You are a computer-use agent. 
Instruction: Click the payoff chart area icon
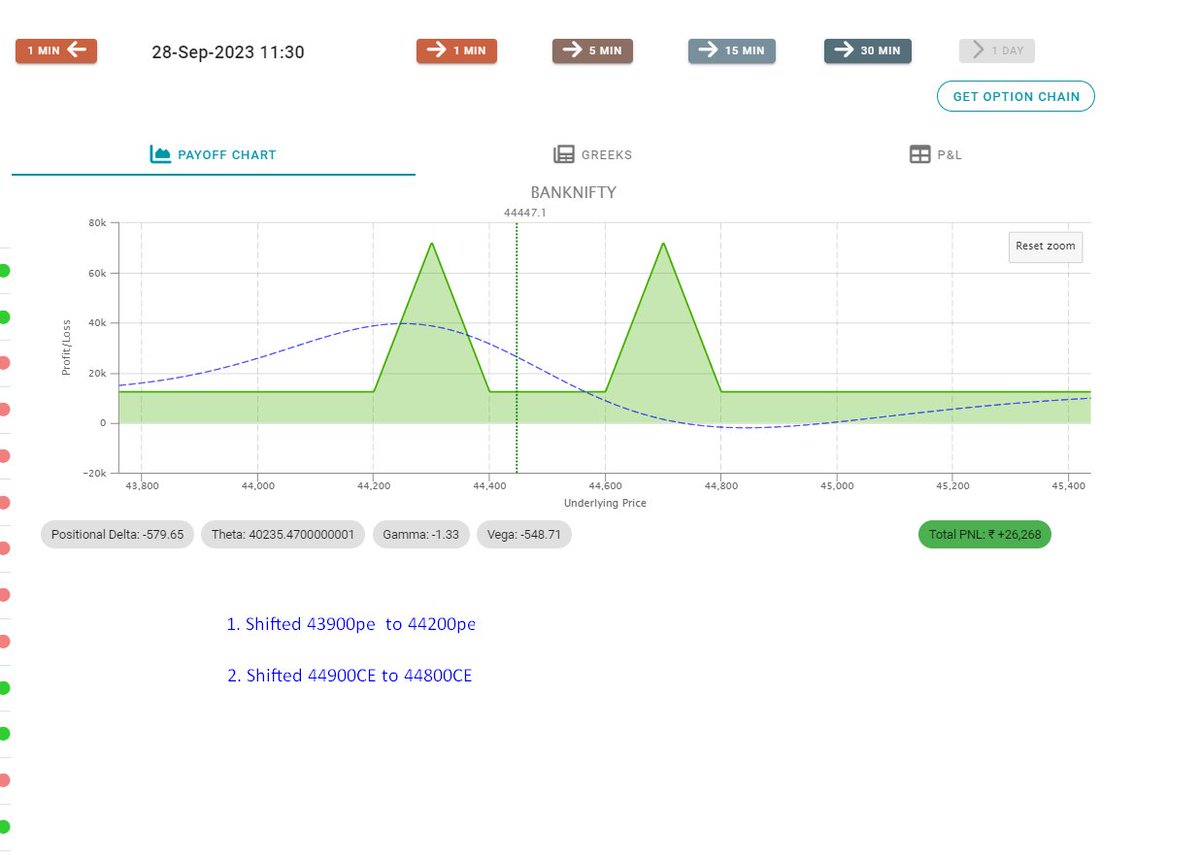pos(160,154)
